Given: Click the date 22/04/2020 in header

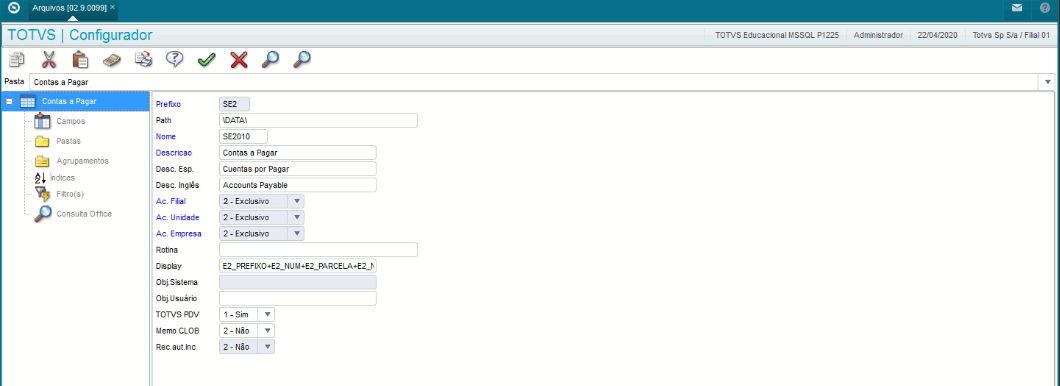Looking at the screenshot, I should click(937, 35).
